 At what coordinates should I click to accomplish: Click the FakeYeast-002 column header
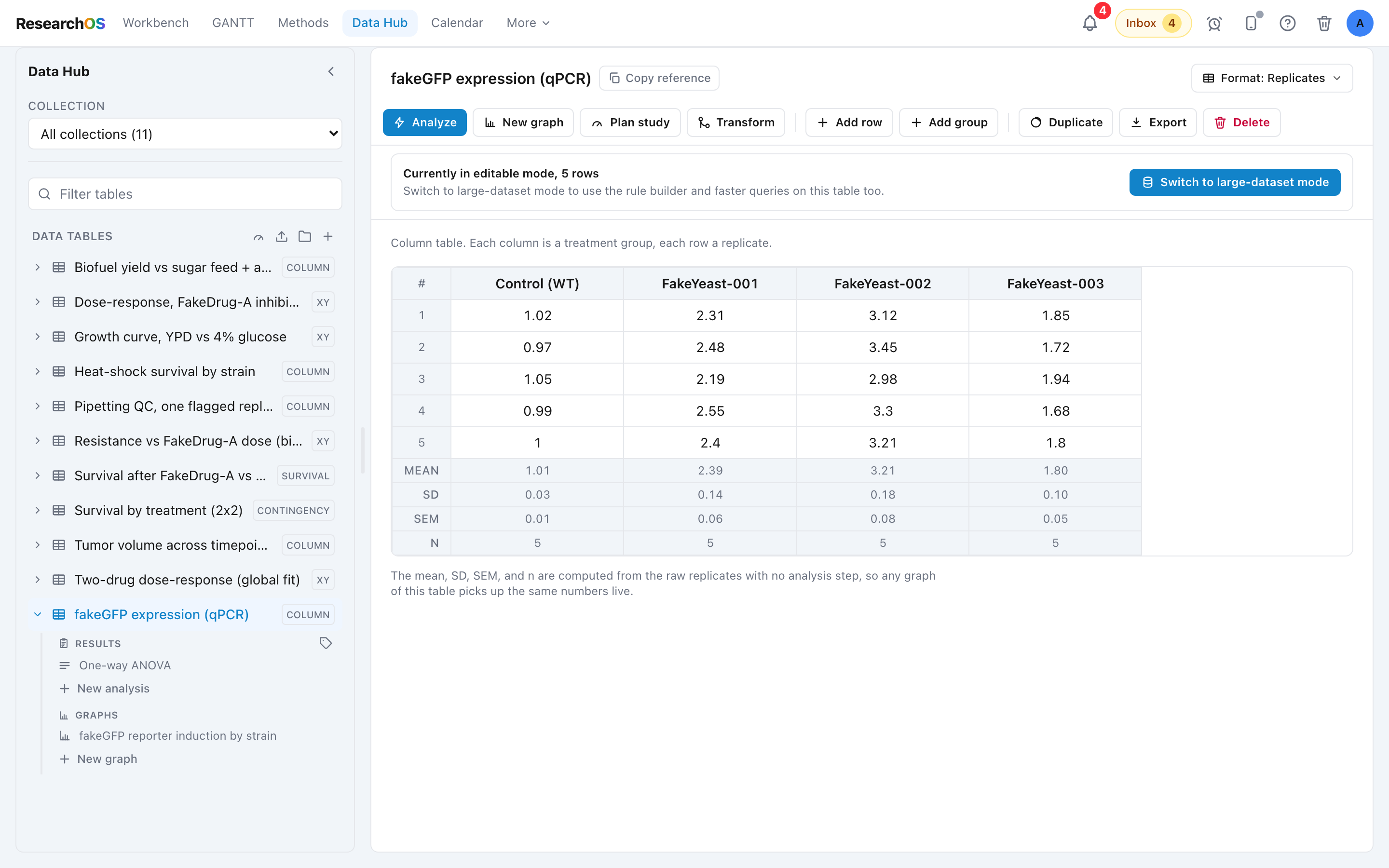point(882,284)
